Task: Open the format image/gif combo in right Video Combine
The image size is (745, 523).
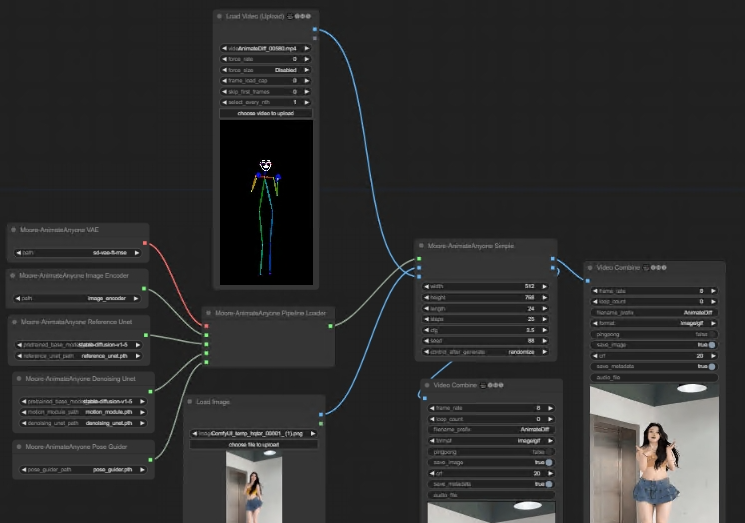Action: (x=655, y=323)
